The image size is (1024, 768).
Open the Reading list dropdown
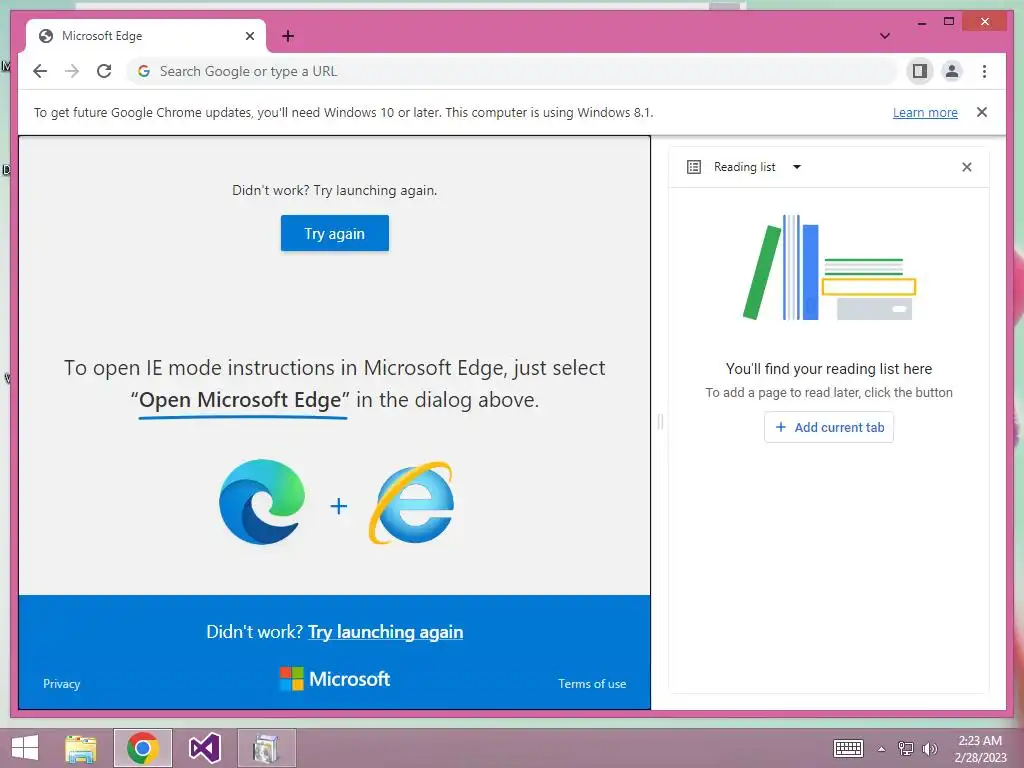[x=797, y=167]
